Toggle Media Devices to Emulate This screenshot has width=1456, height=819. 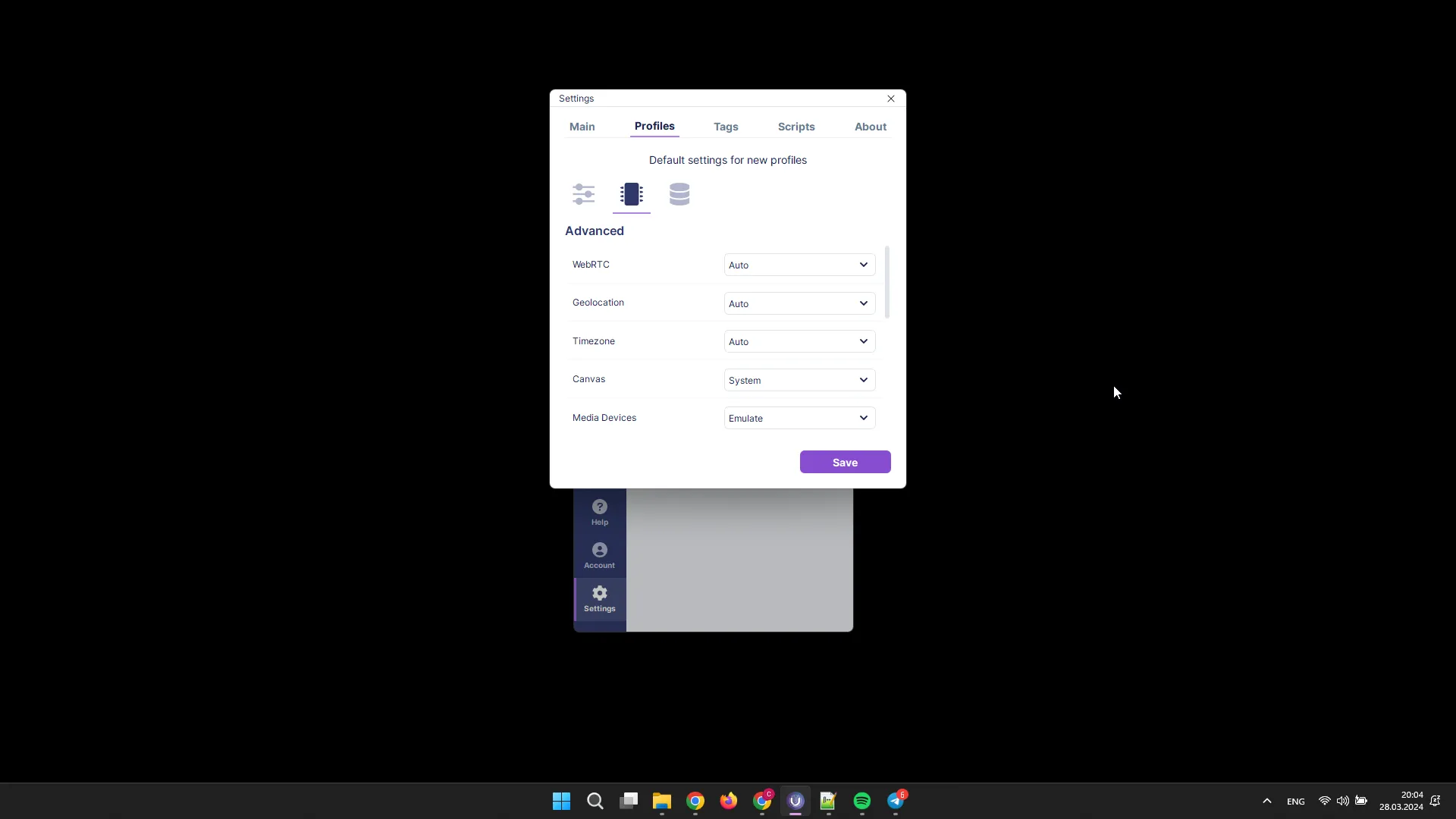798,417
